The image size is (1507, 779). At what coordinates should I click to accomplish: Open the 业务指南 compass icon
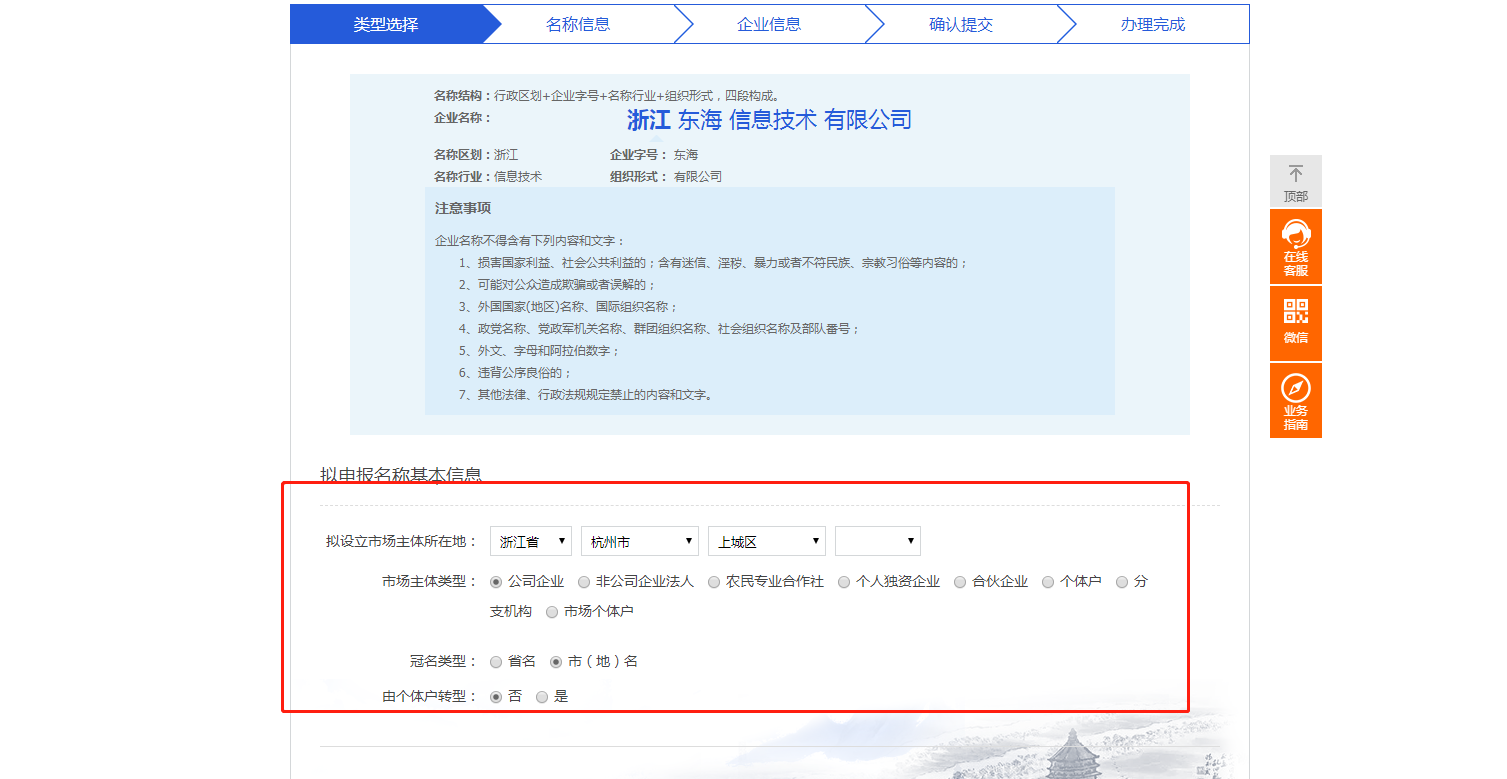(x=1295, y=388)
